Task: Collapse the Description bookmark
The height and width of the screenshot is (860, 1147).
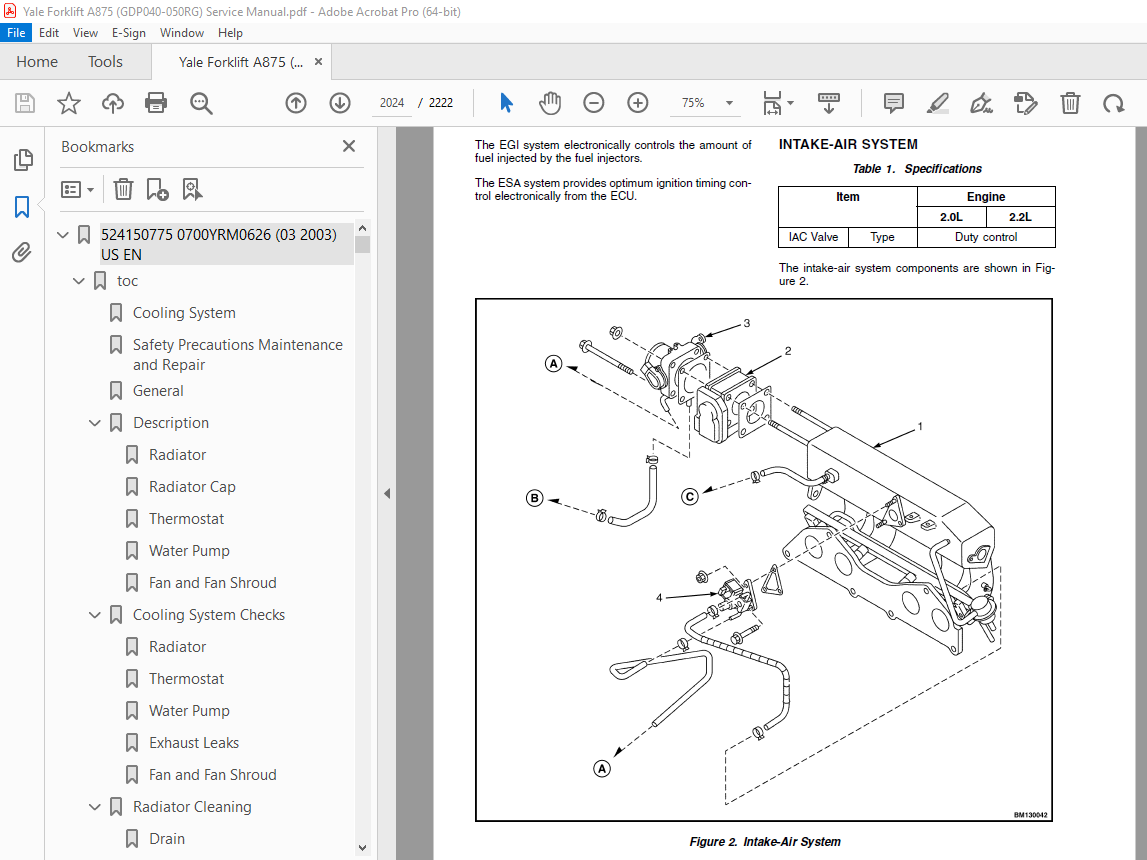Action: 94,423
